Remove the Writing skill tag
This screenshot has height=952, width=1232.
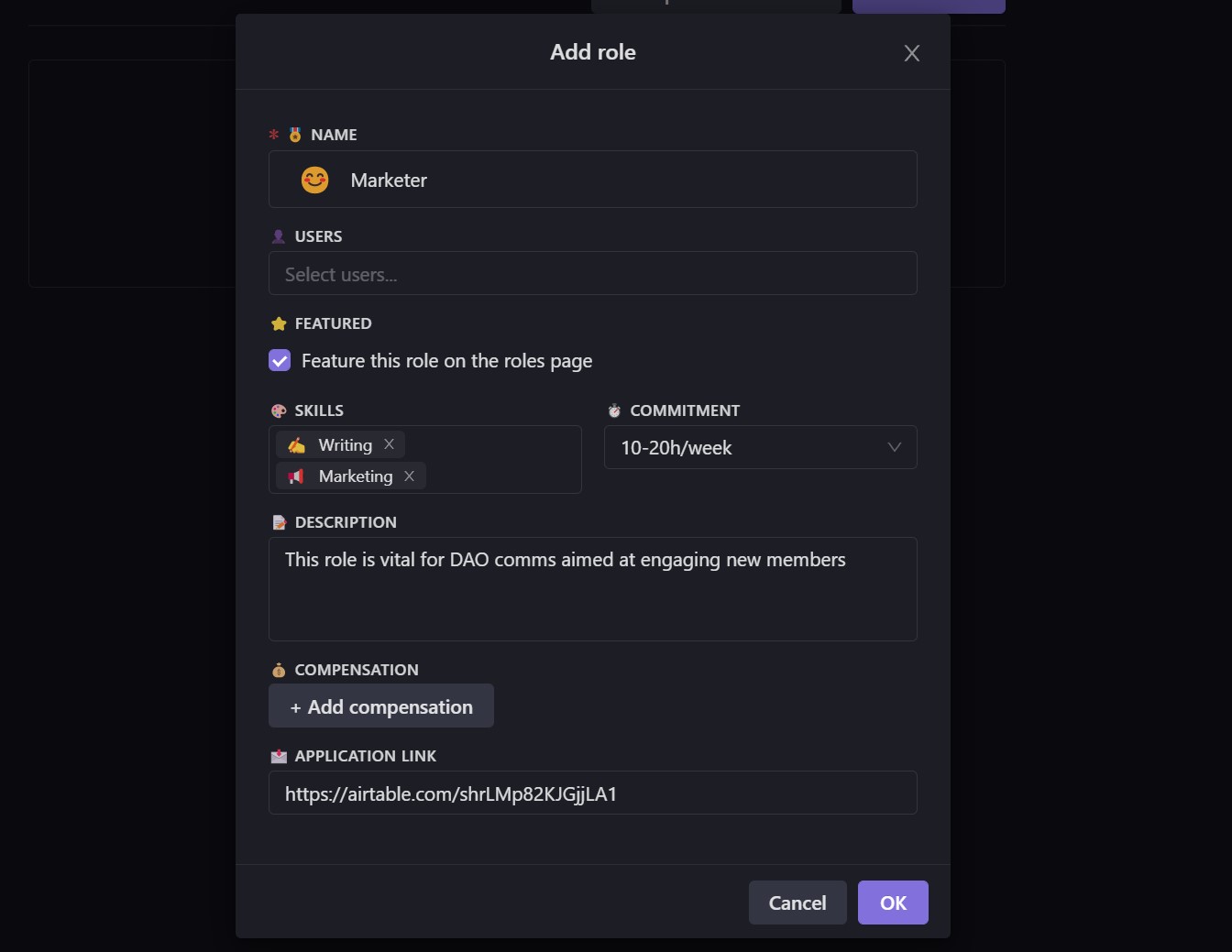coord(389,444)
